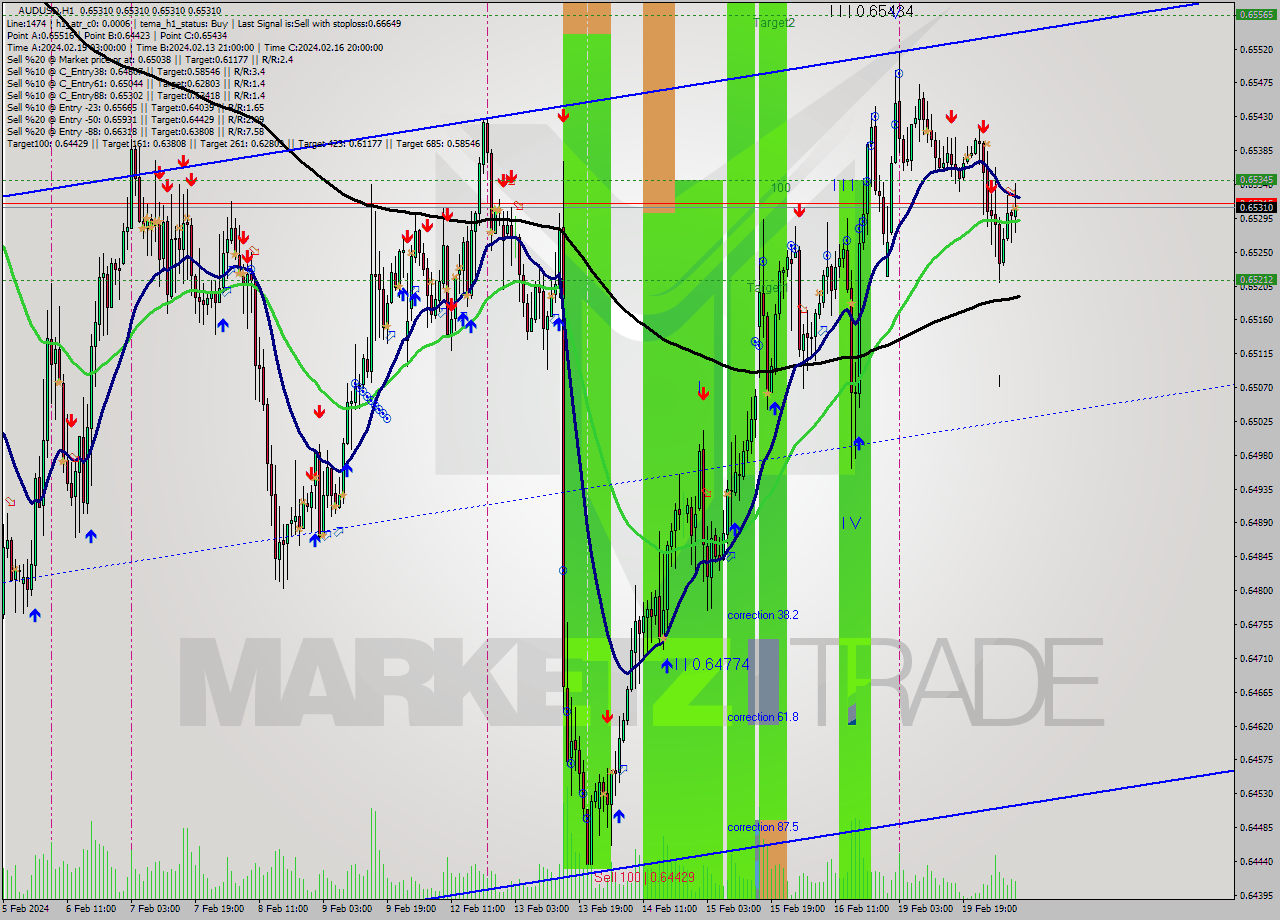
Task: Select the '14 Feb 11:00' time axis label
Action: coord(669,910)
